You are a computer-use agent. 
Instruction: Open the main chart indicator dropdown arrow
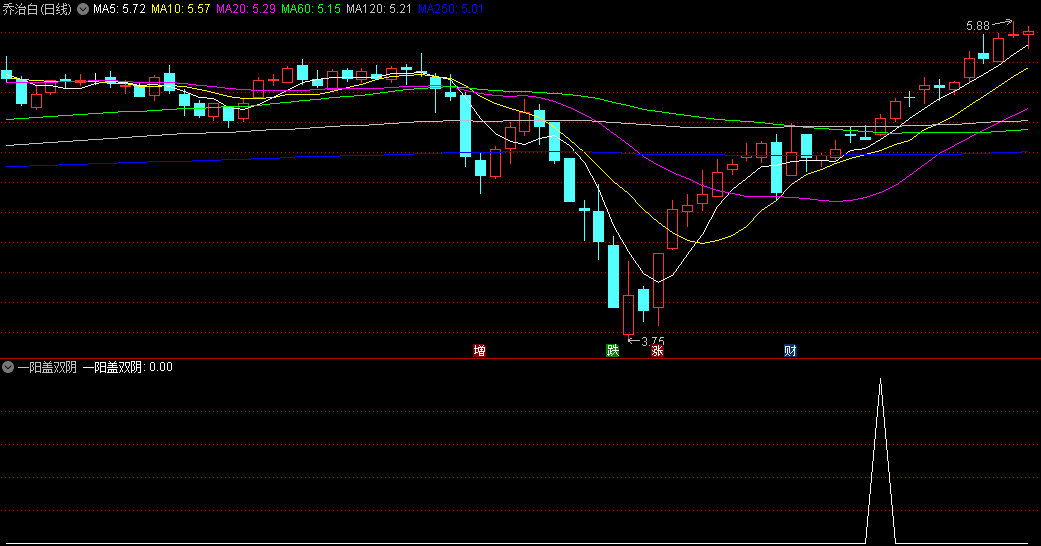pyautogui.click(x=83, y=9)
